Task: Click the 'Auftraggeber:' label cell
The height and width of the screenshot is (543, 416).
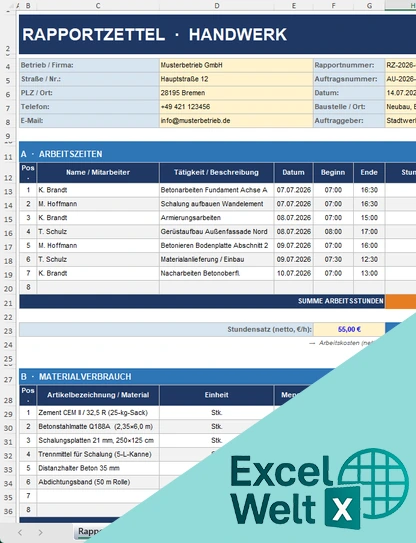Action: pyautogui.click(x=349, y=121)
